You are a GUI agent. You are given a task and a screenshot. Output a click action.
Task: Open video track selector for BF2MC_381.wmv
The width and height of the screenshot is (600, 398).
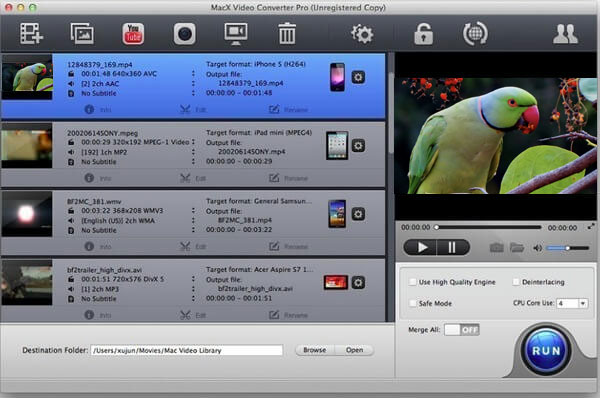coord(193,210)
